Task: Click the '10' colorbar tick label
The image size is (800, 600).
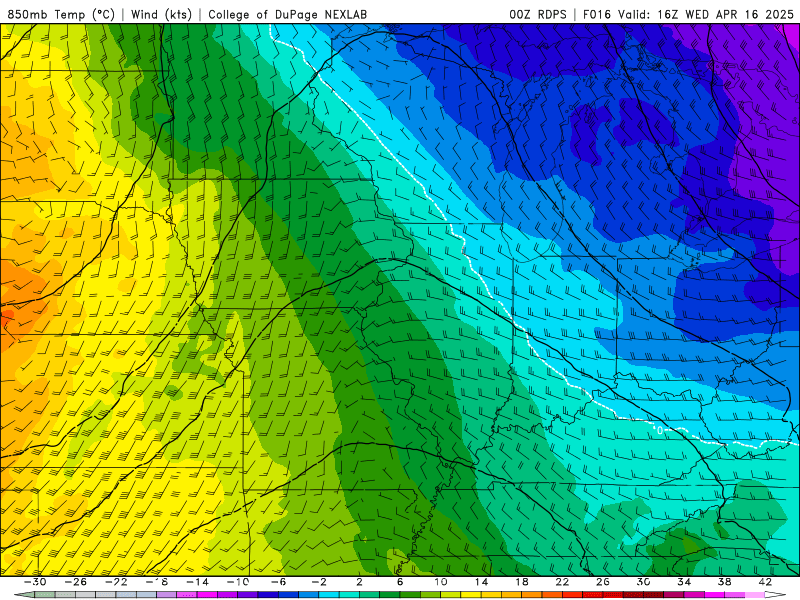Action: click(x=441, y=582)
